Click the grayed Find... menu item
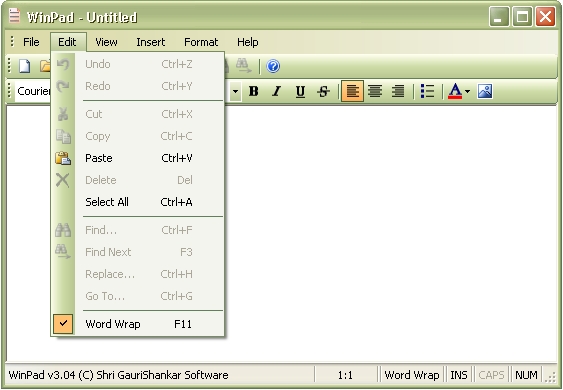 point(138,230)
